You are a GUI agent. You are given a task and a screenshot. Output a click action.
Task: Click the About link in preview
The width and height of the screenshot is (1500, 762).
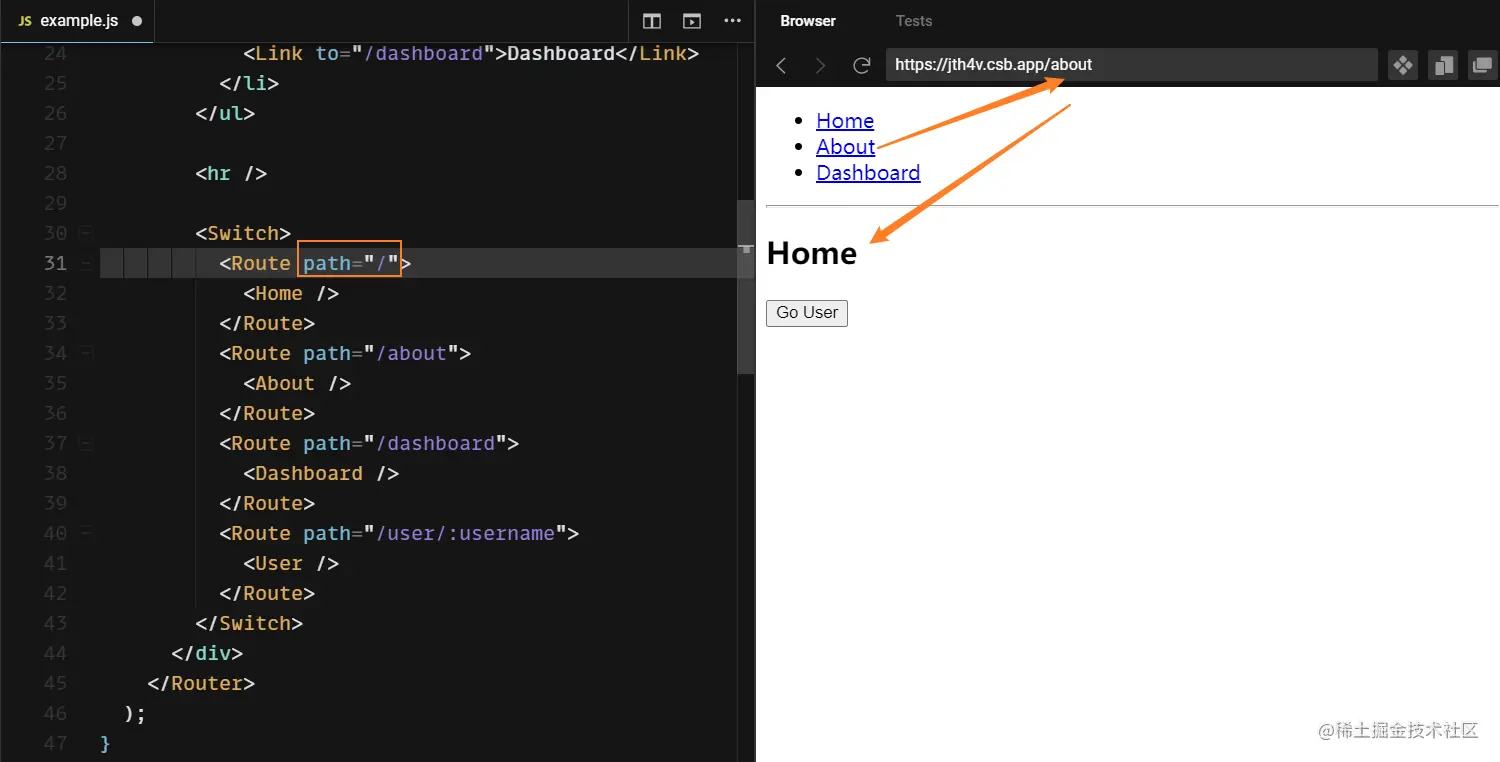tap(845, 147)
